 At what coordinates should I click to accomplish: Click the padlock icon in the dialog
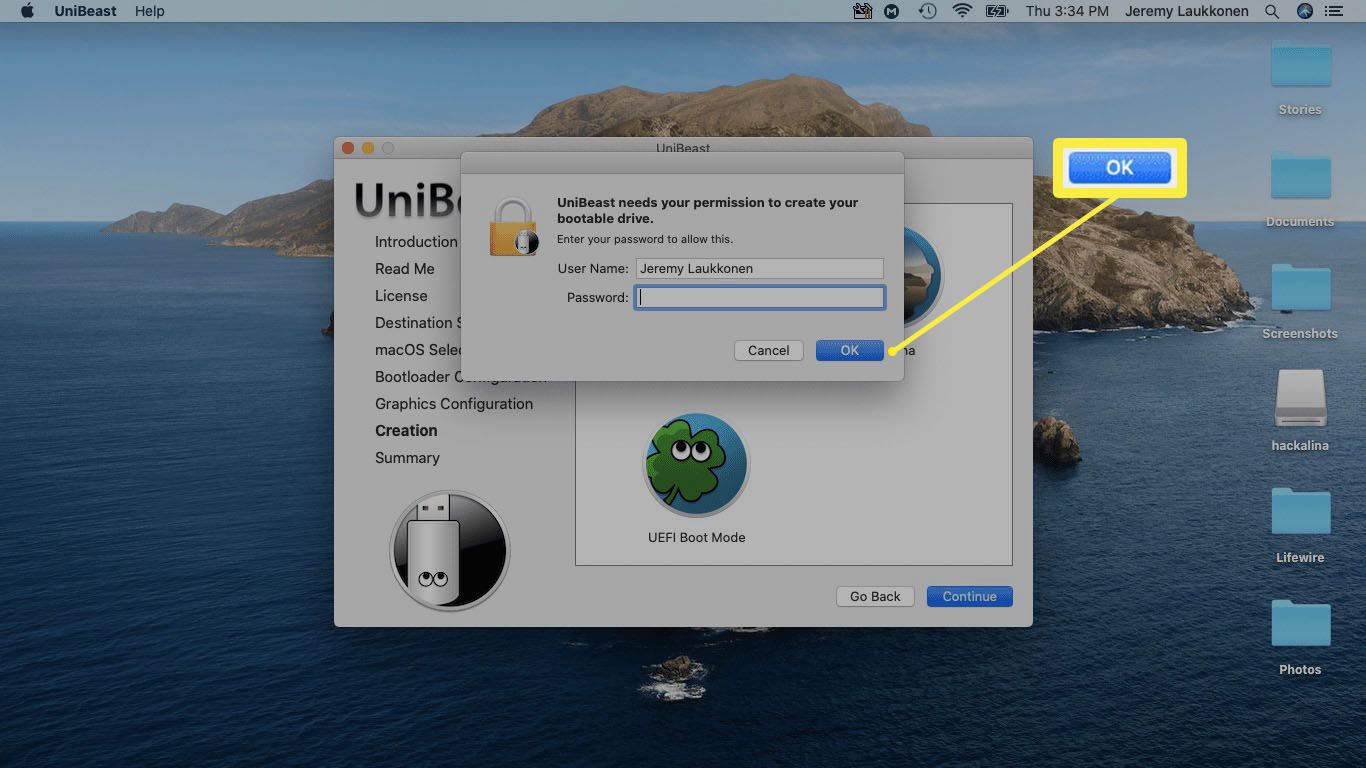click(x=513, y=227)
